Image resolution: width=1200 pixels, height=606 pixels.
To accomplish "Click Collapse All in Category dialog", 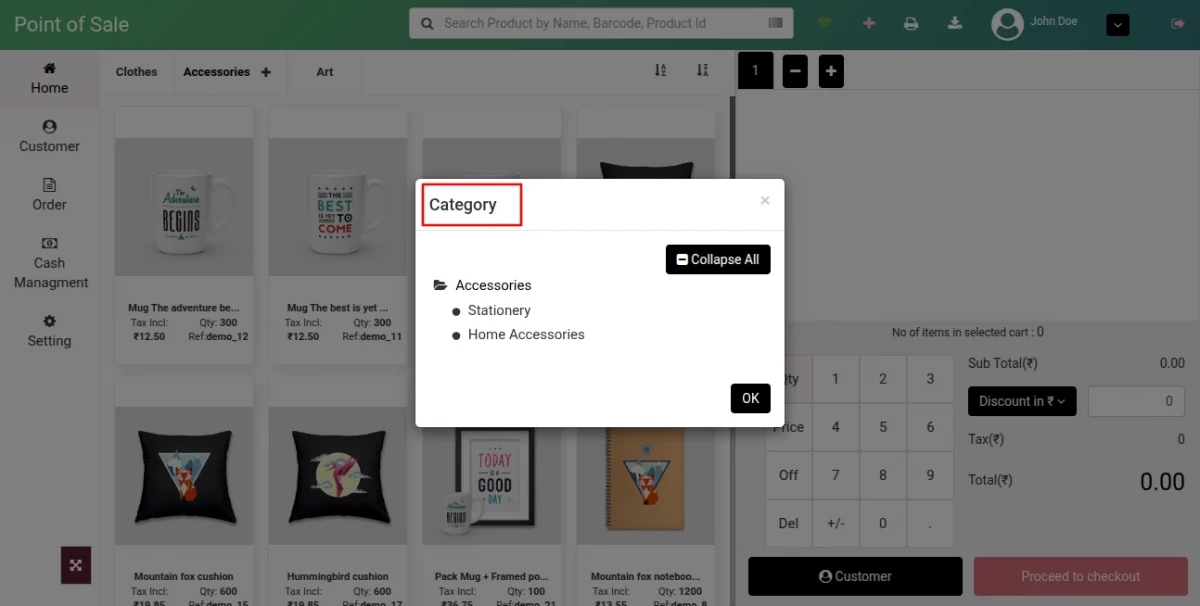I will (718, 259).
